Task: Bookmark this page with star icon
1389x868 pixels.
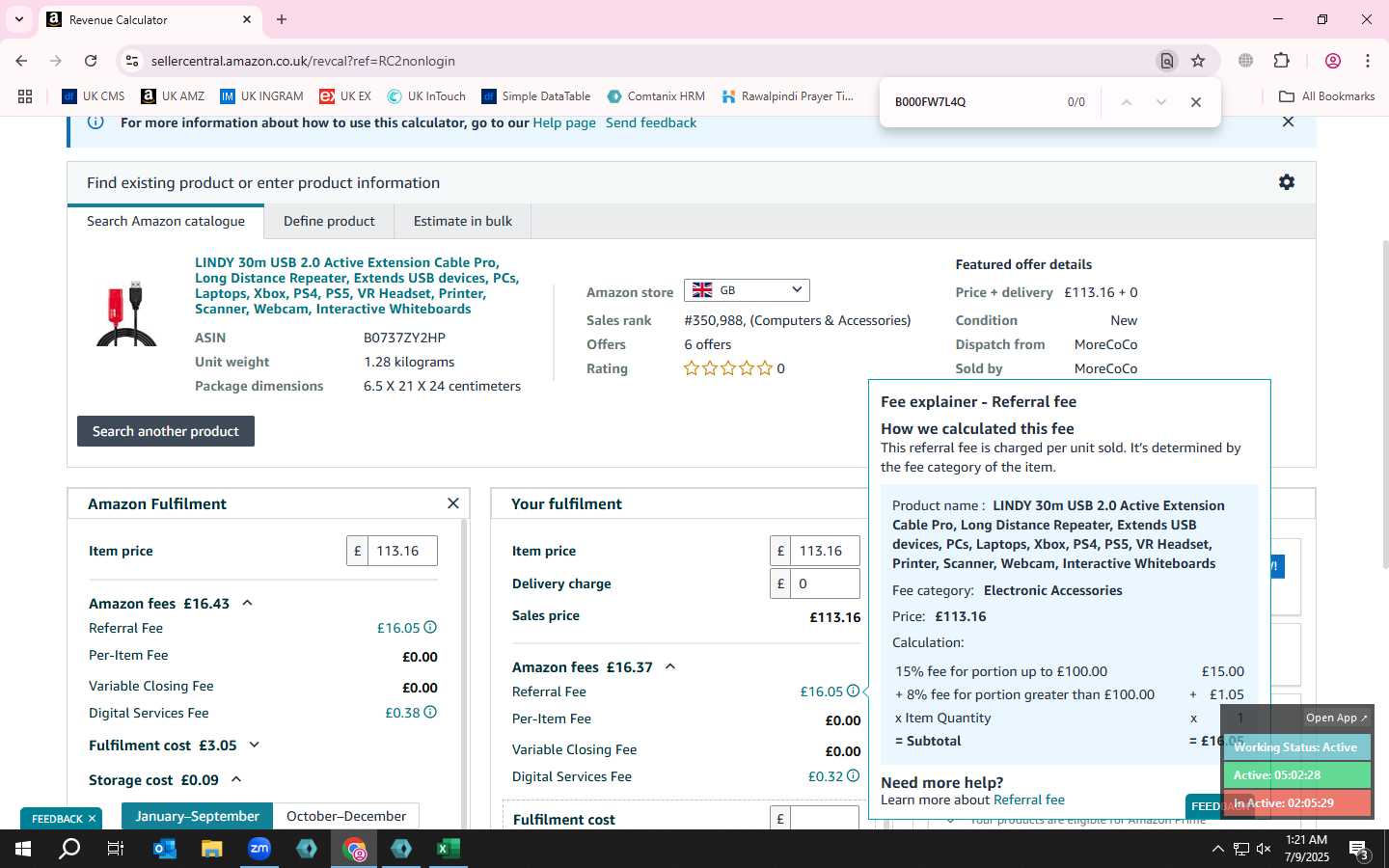Action: click(1198, 61)
